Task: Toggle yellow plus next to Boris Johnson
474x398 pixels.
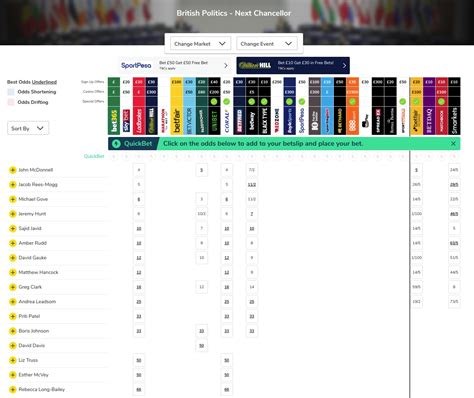Action: click(13, 331)
